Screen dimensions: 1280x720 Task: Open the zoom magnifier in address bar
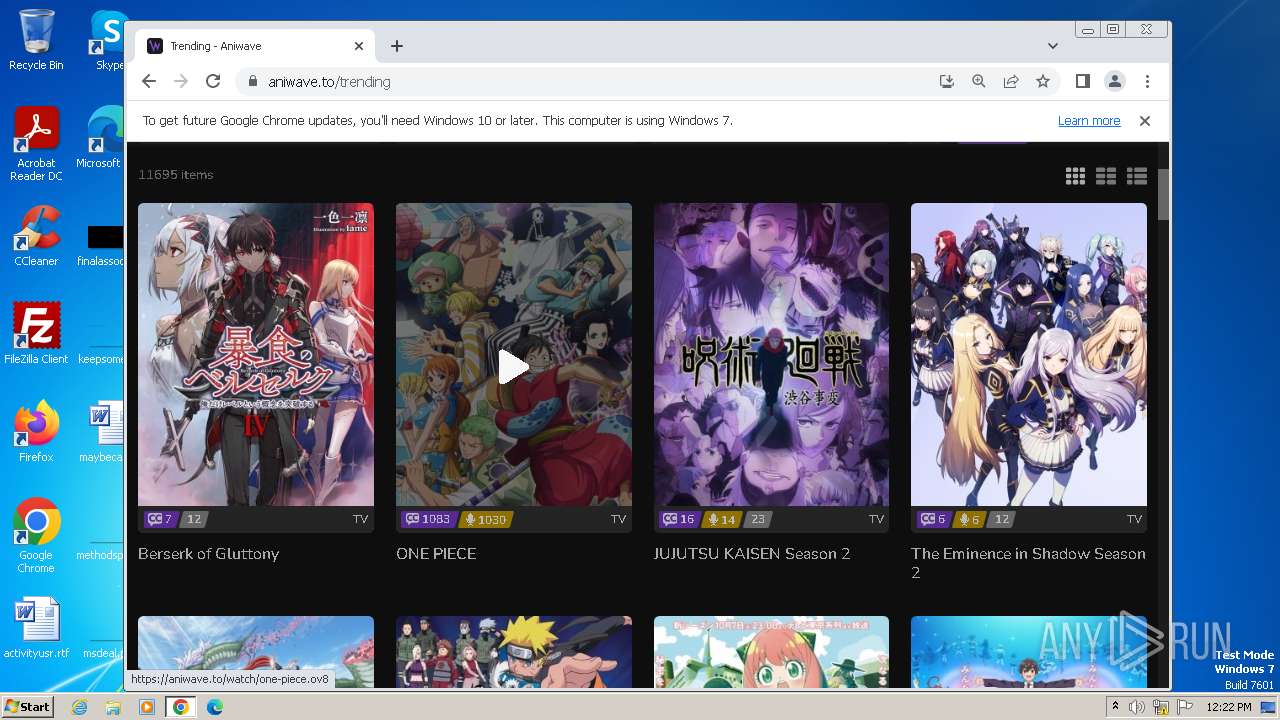[x=979, y=82]
